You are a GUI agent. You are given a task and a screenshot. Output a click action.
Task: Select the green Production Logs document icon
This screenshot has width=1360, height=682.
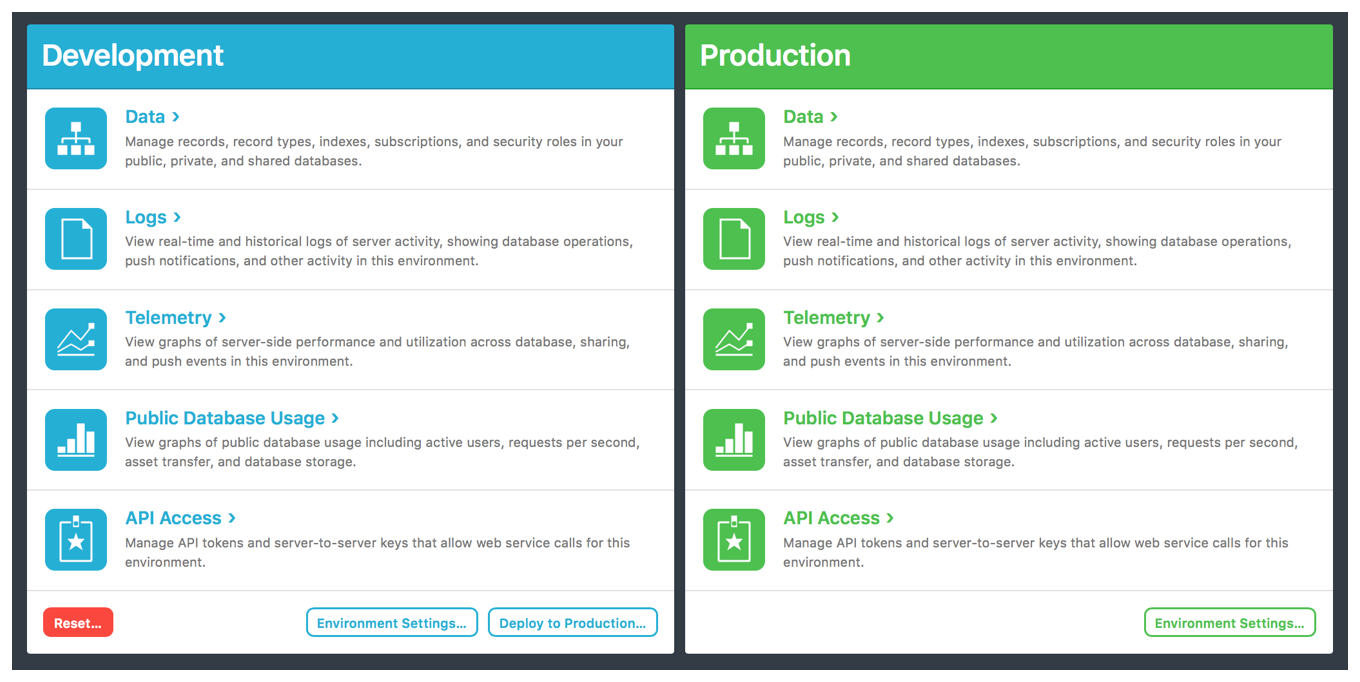[x=734, y=239]
